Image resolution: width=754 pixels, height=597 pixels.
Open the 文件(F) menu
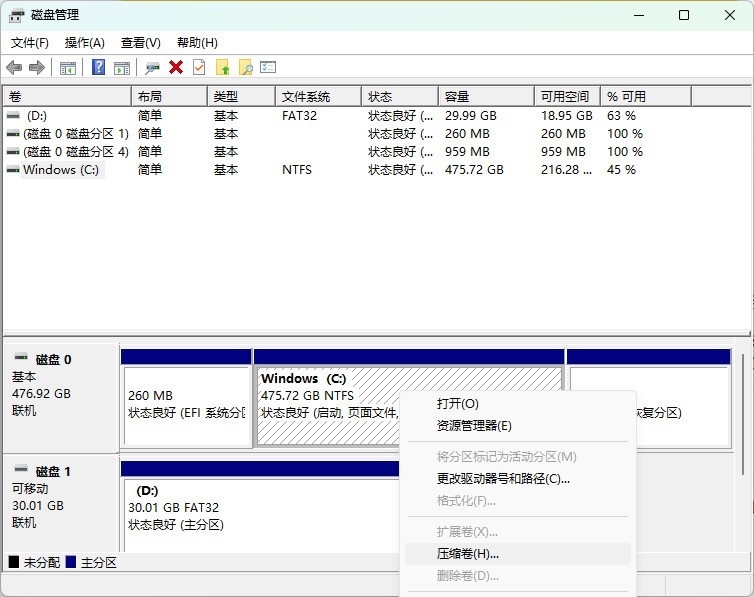point(30,43)
